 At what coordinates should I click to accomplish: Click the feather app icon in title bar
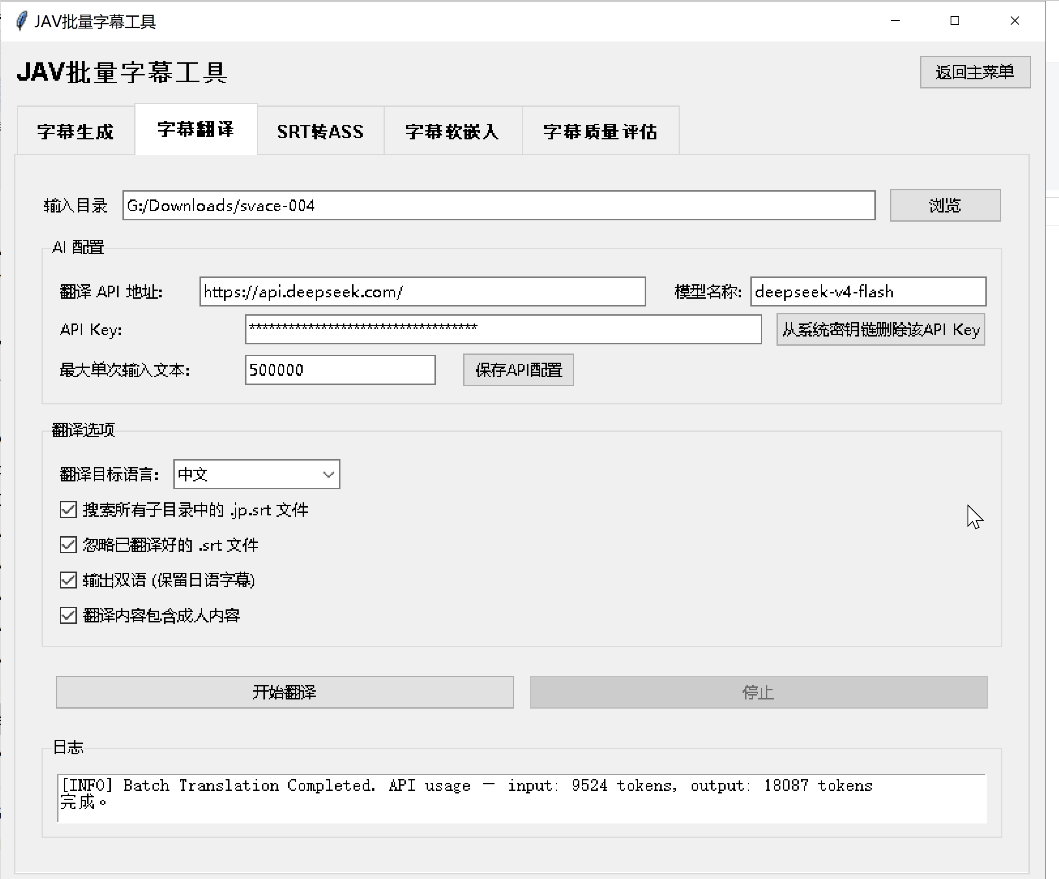[22, 21]
